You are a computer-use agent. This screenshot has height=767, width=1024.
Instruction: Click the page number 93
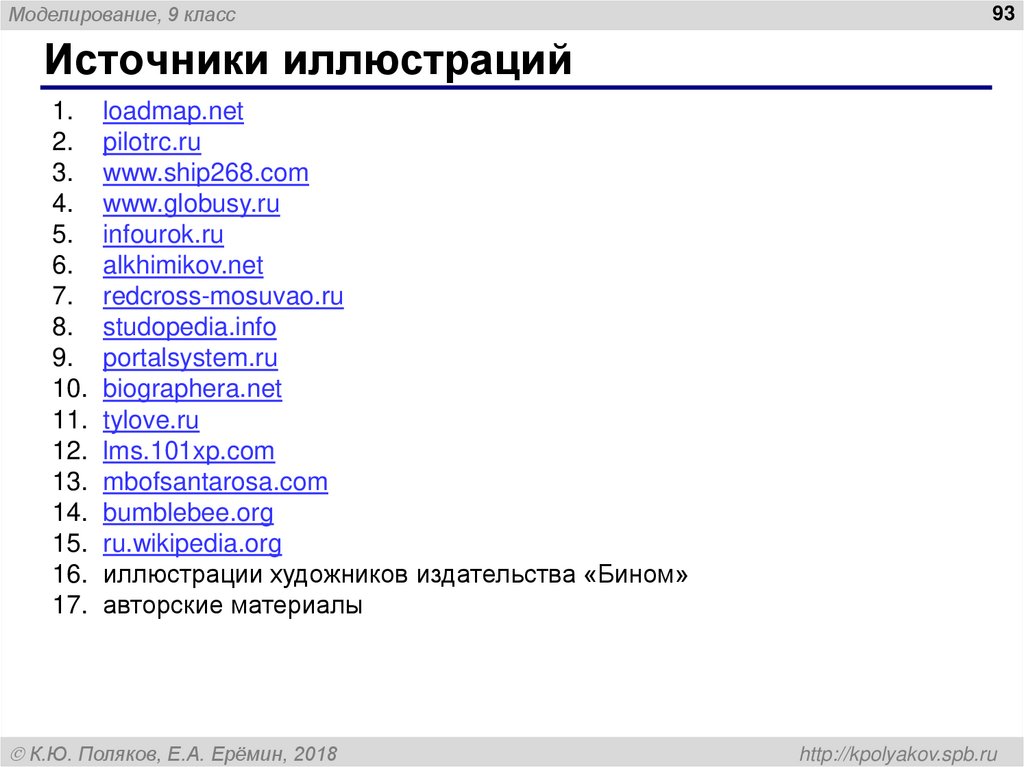[1004, 14]
